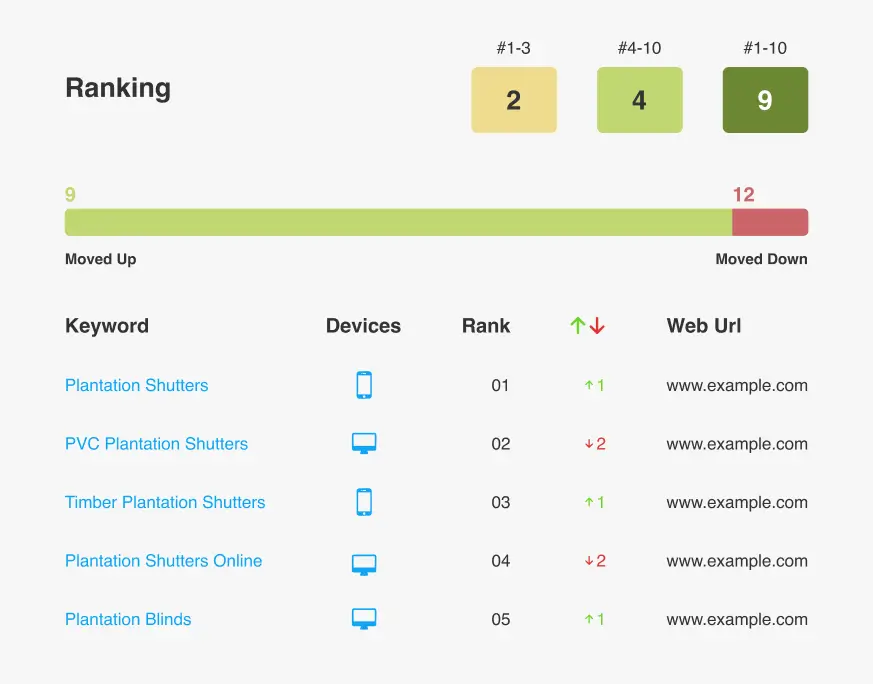Click rank value 02
This screenshot has width=873, height=684.
(501, 444)
